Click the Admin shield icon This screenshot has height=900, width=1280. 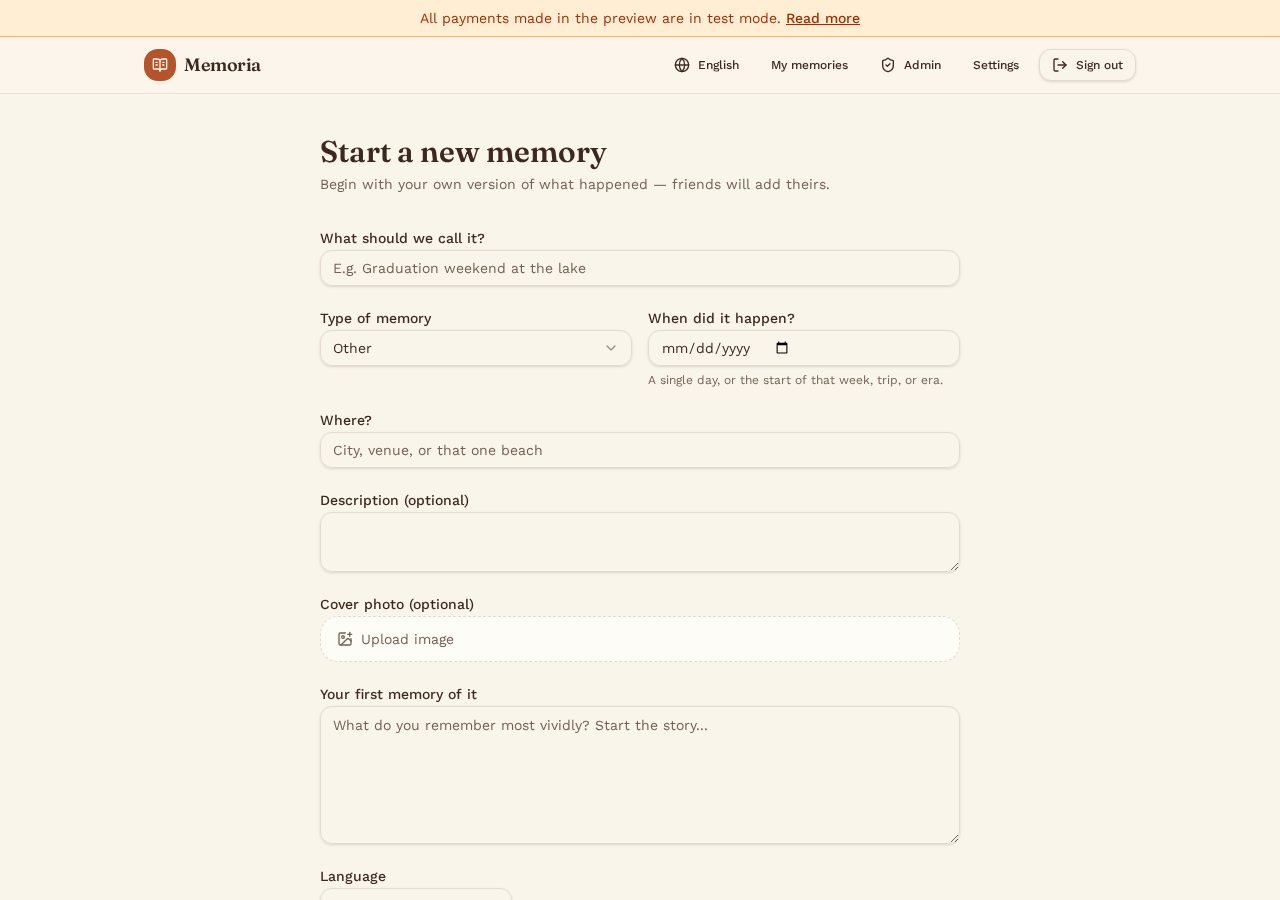tap(888, 65)
